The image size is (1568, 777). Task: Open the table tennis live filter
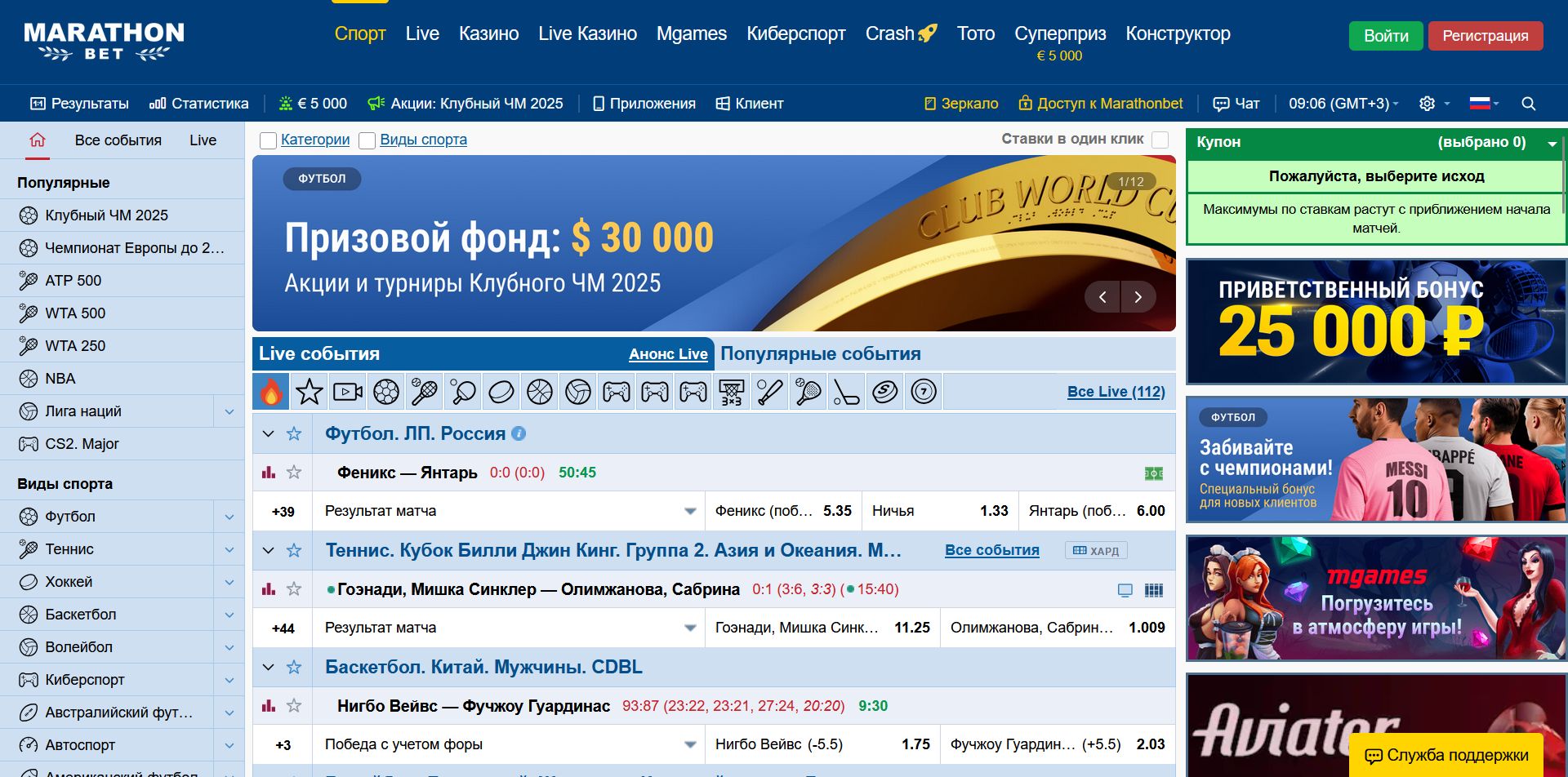tap(462, 391)
